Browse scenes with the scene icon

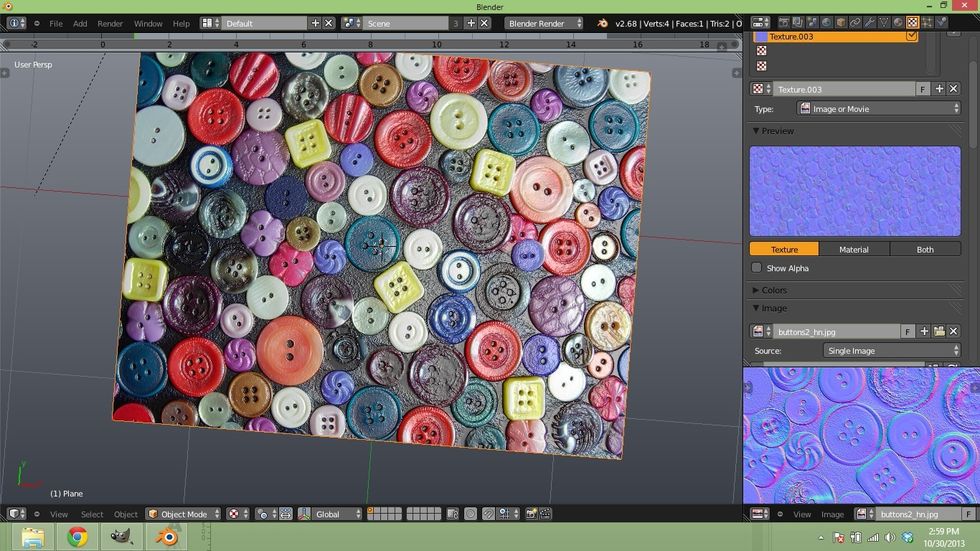pyautogui.click(x=352, y=23)
